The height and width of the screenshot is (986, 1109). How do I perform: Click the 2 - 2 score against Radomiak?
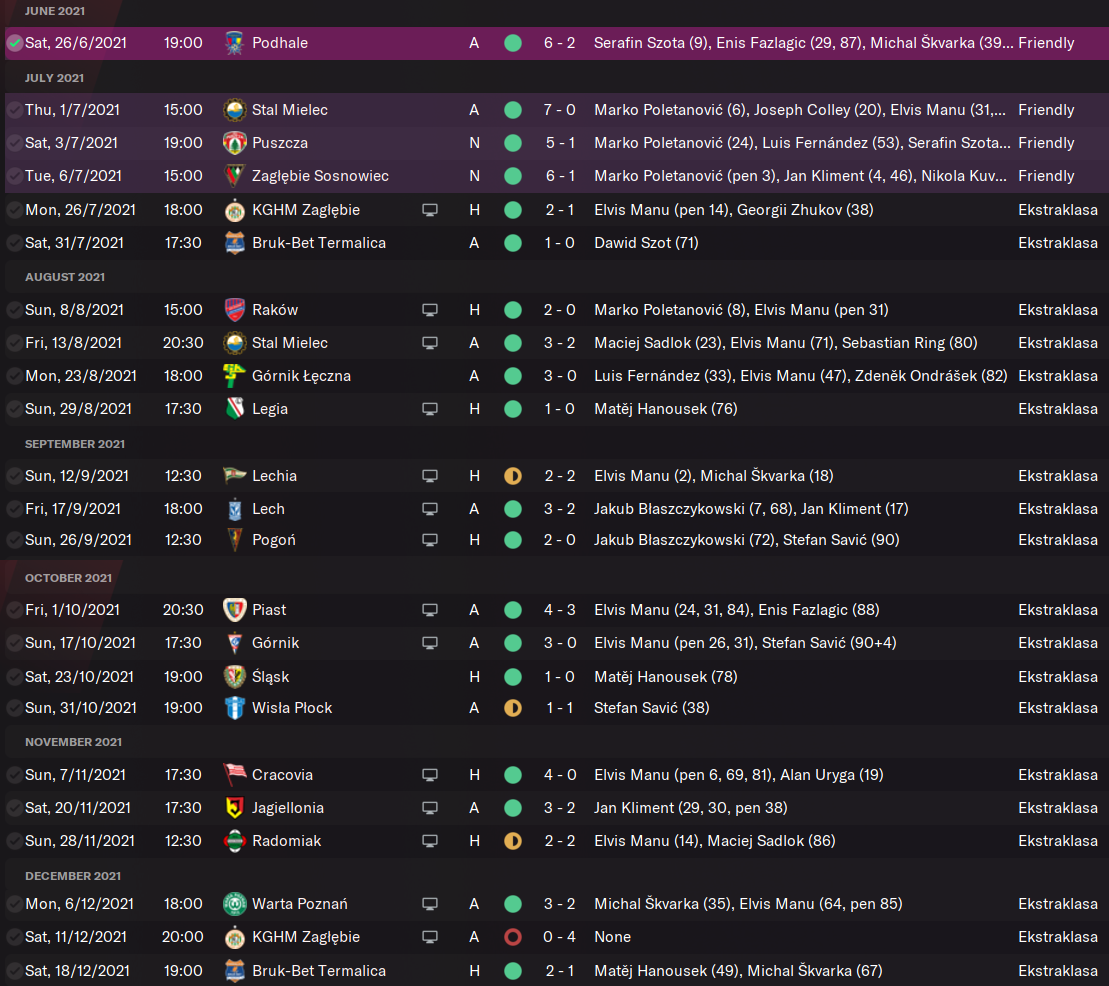(559, 841)
